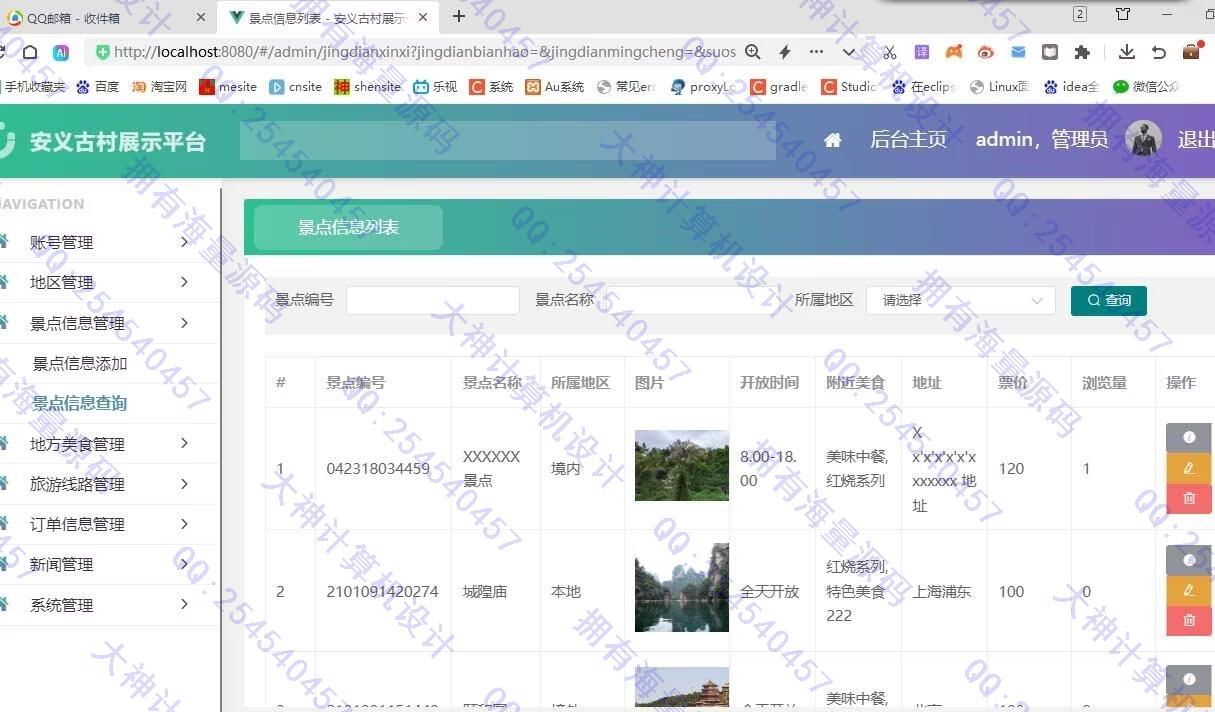This screenshot has width=1215, height=712.
Task: Click the scissors icon in the browser toolbar
Action: (890, 52)
